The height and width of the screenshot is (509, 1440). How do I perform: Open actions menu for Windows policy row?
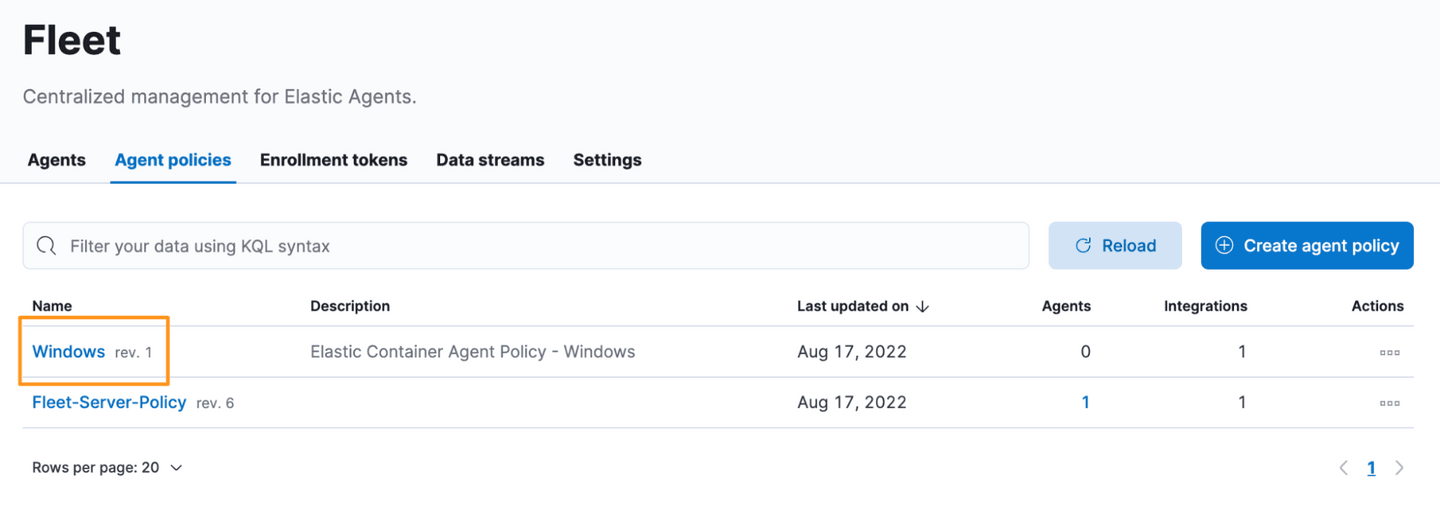1389,352
